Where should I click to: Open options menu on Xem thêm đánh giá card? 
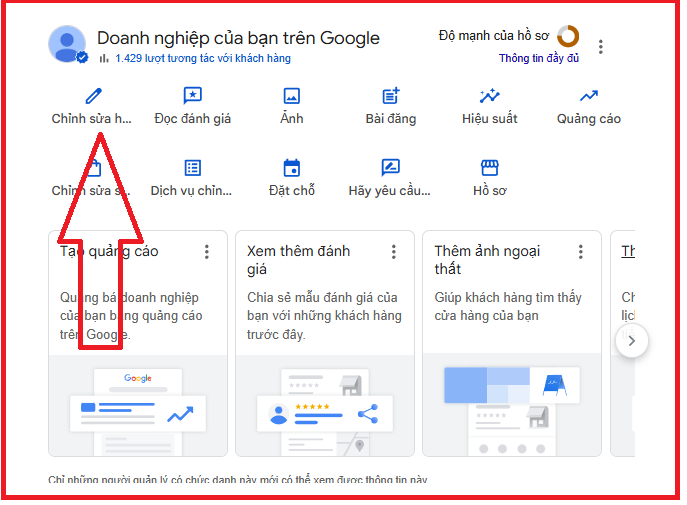[x=394, y=252]
